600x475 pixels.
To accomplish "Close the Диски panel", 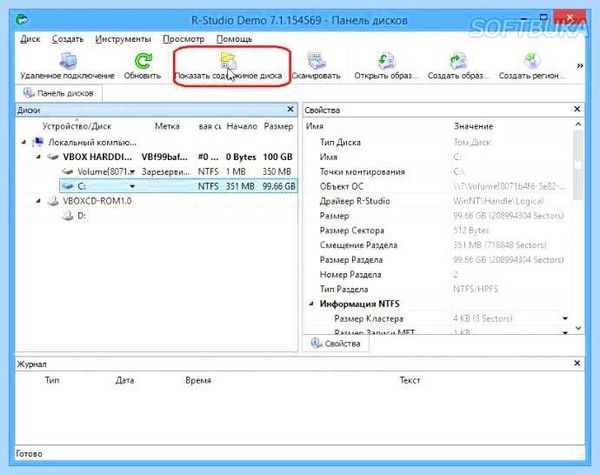I will (290, 109).
